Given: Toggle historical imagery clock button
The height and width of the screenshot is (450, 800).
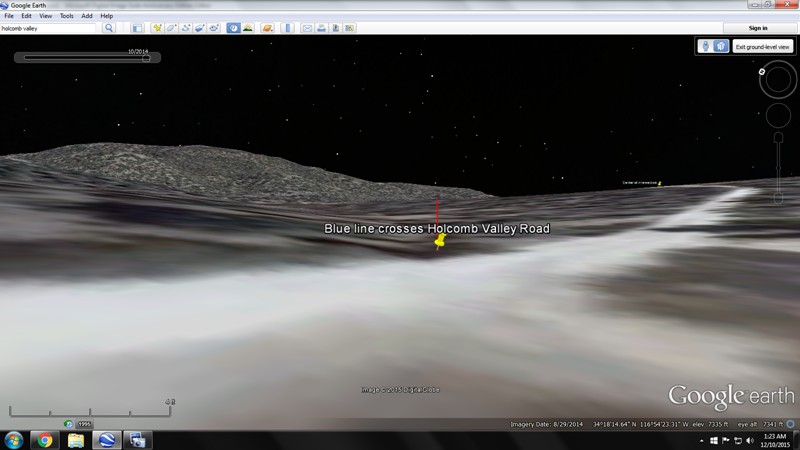Looking at the screenshot, I should click(x=232, y=28).
